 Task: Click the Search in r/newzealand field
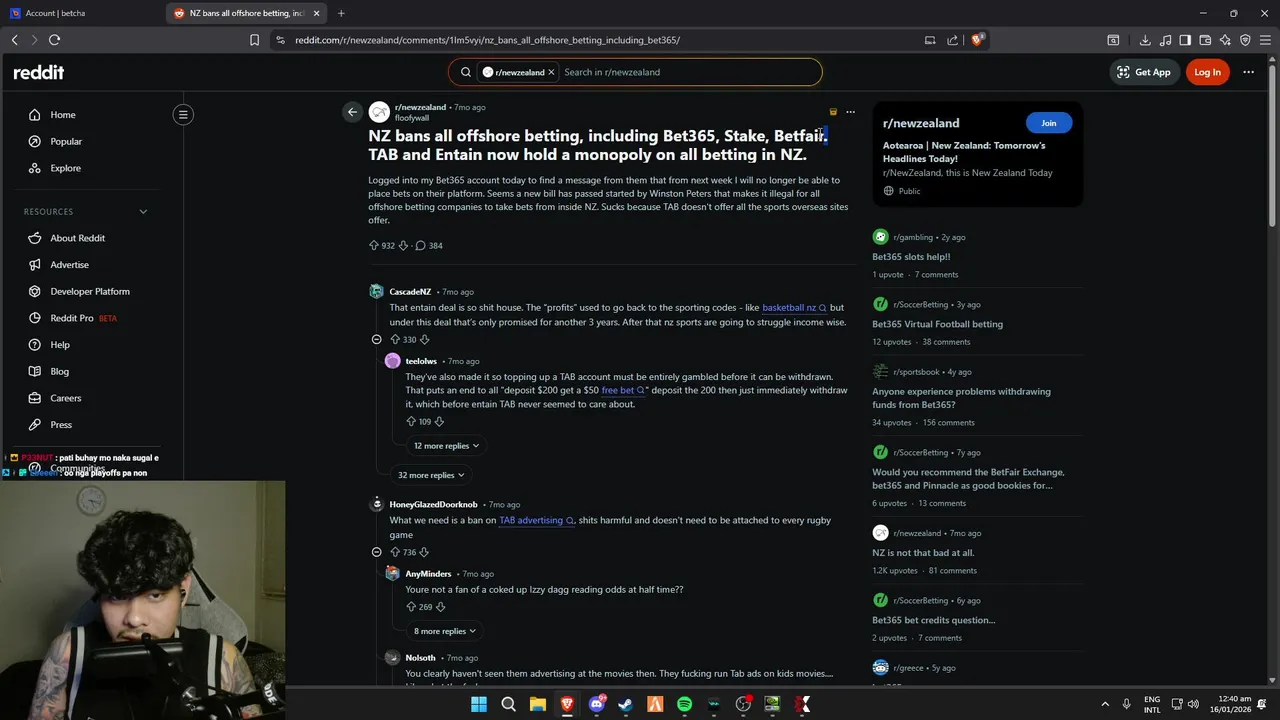tap(688, 72)
